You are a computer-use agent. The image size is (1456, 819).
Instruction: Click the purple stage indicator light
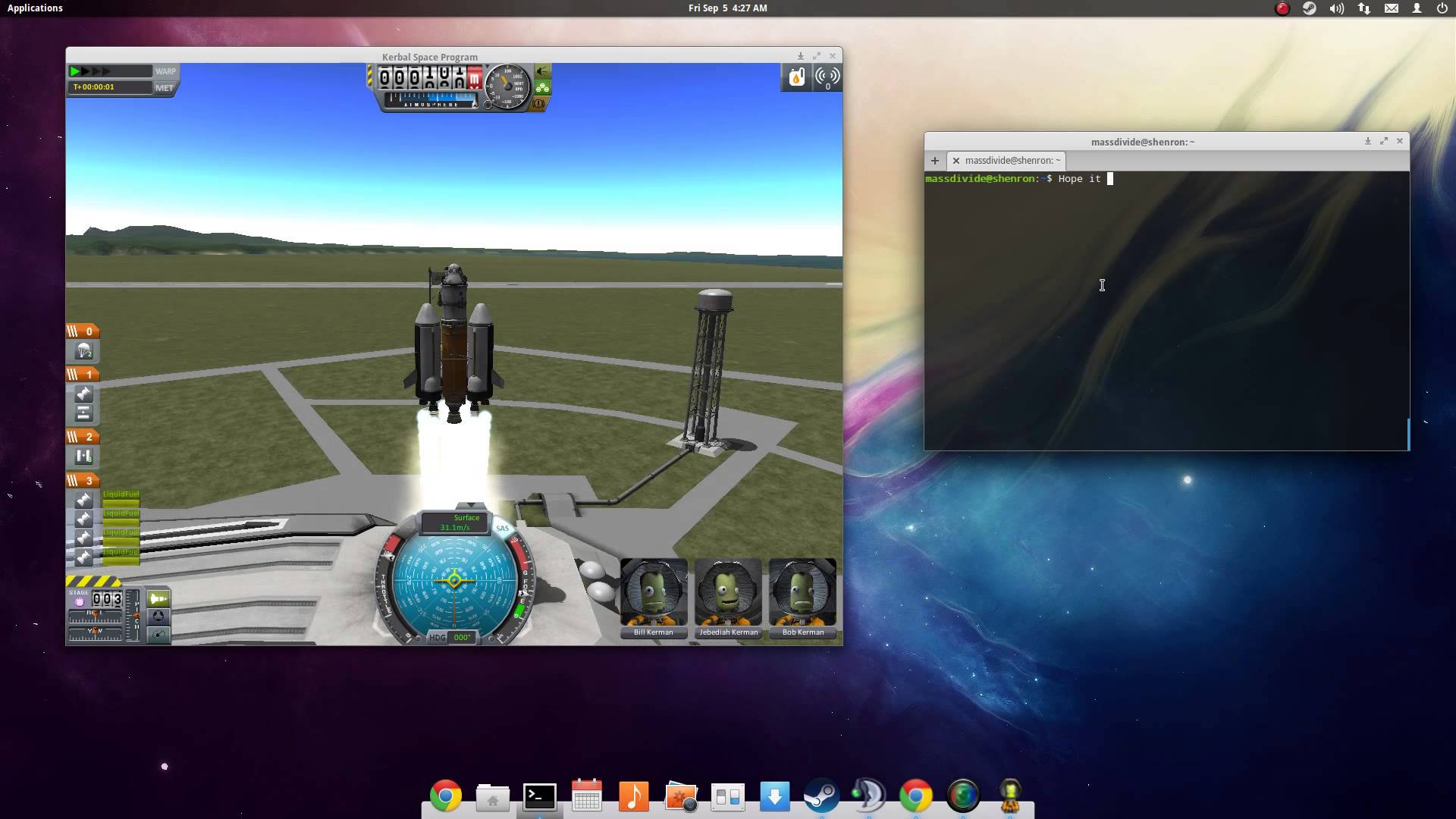click(x=79, y=601)
